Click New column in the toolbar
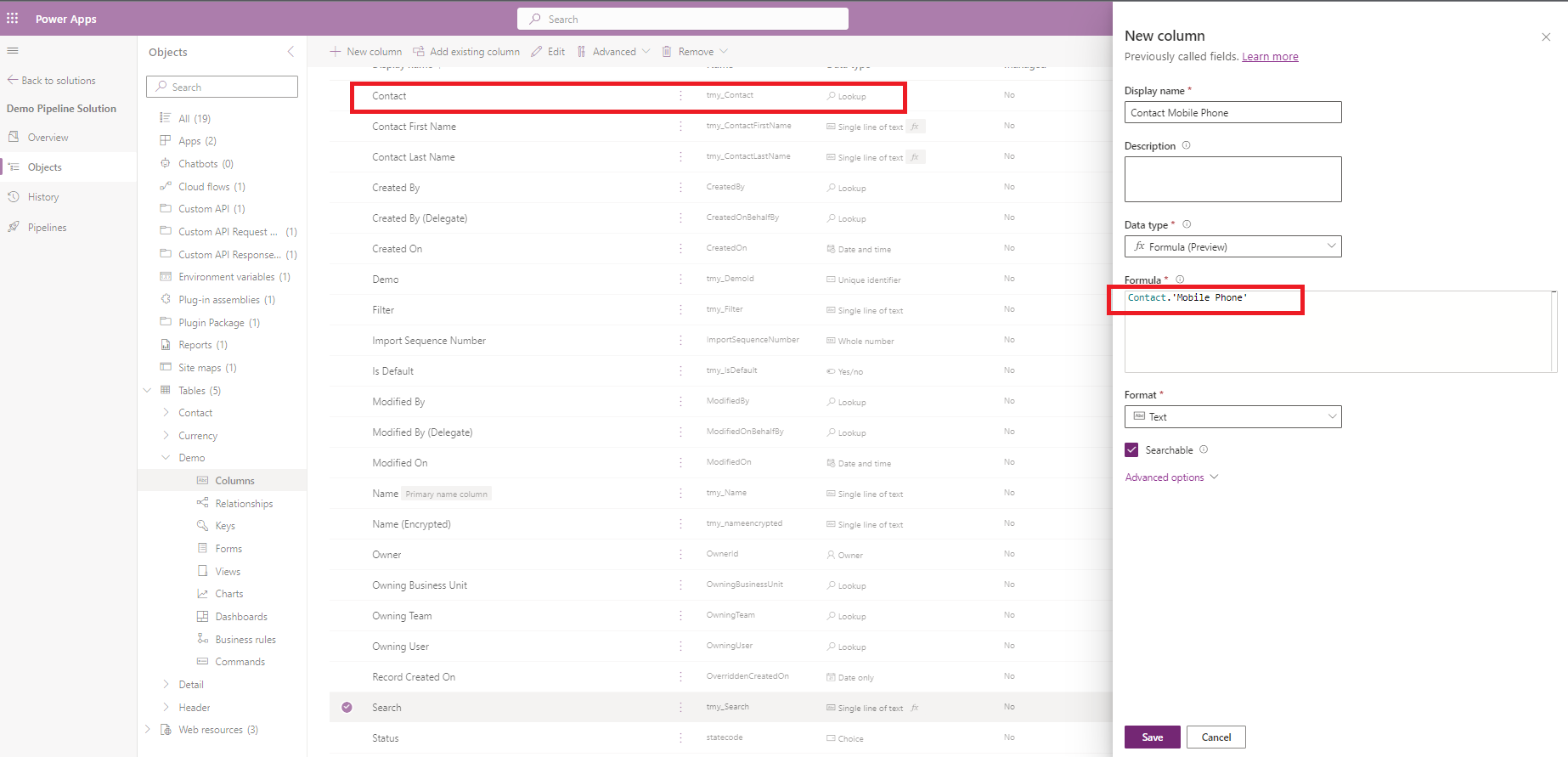This screenshot has width=1568, height=757. (365, 52)
